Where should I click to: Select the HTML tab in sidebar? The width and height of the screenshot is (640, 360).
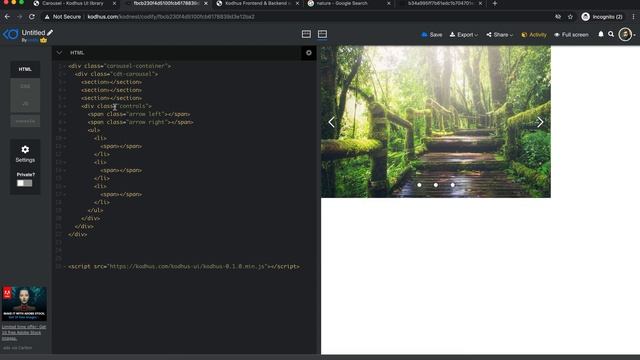[25, 69]
